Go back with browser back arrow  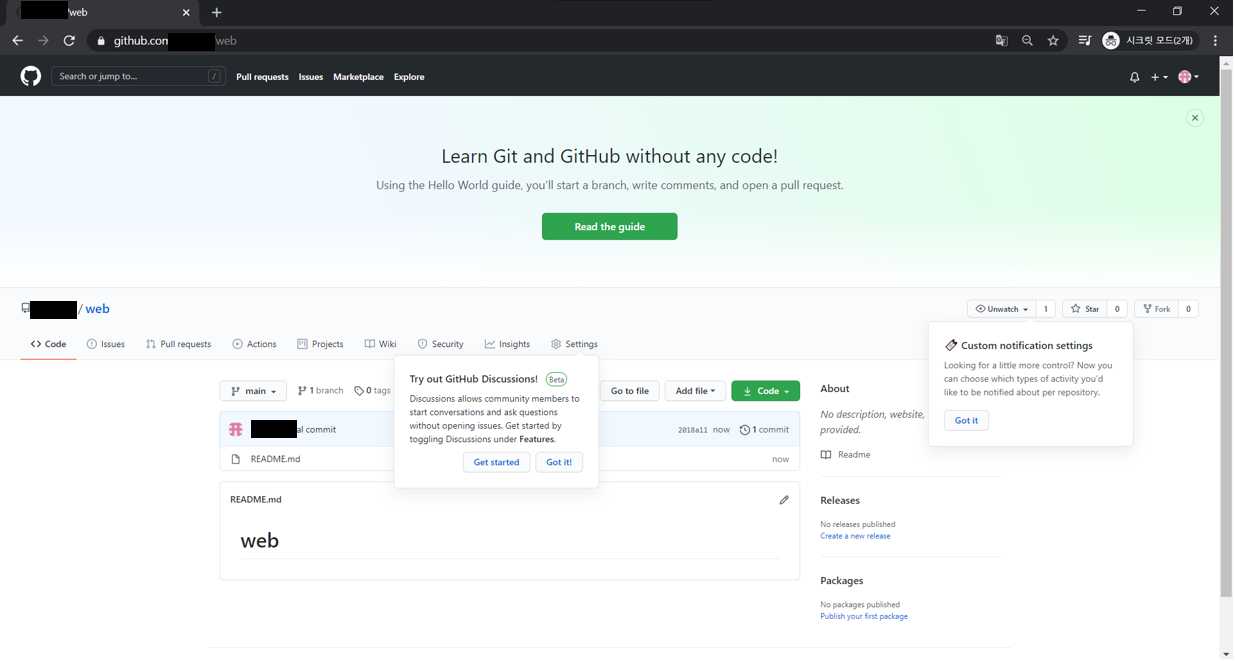click(x=17, y=41)
